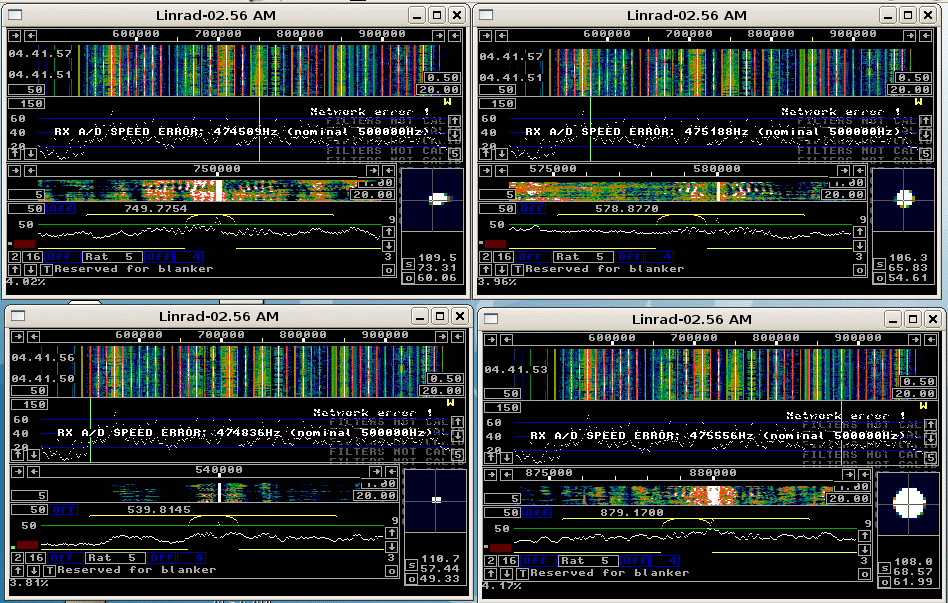Toggle Off button before Rat 5 in 749.7754 window
The width and height of the screenshot is (948, 603).
tap(63, 257)
